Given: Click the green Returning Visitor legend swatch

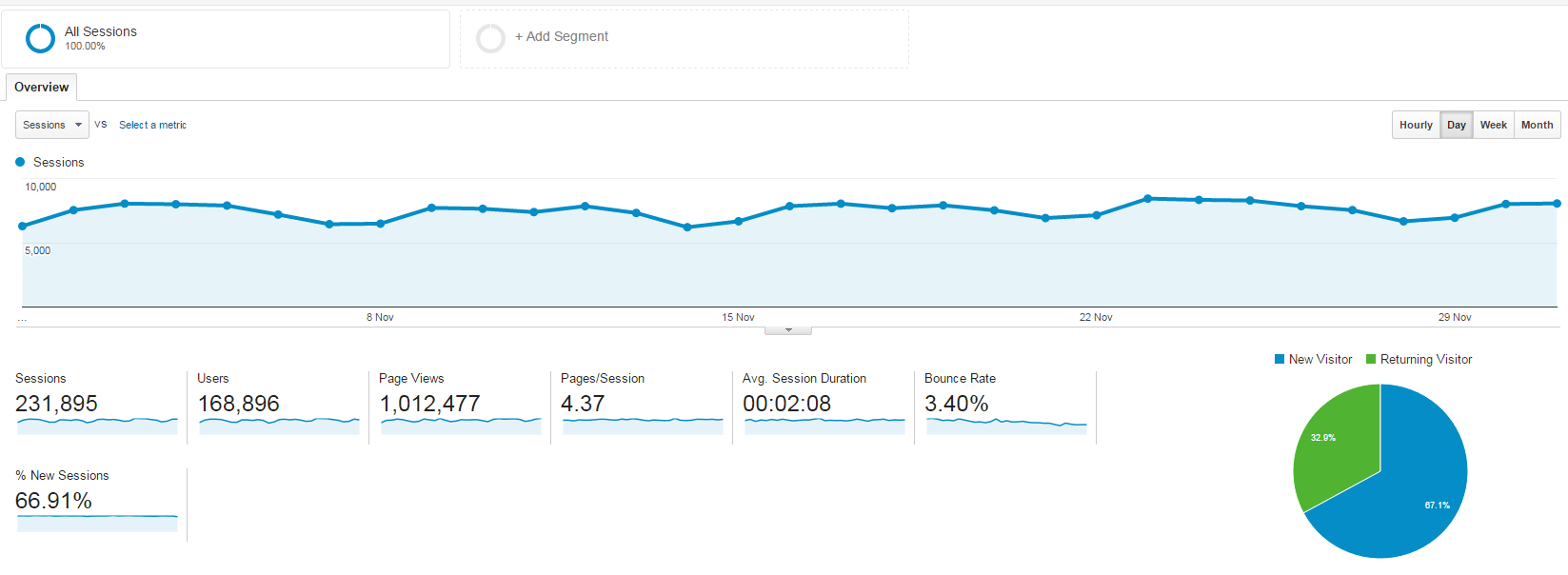Looking at the screenshot, I should coord(1371,359).
